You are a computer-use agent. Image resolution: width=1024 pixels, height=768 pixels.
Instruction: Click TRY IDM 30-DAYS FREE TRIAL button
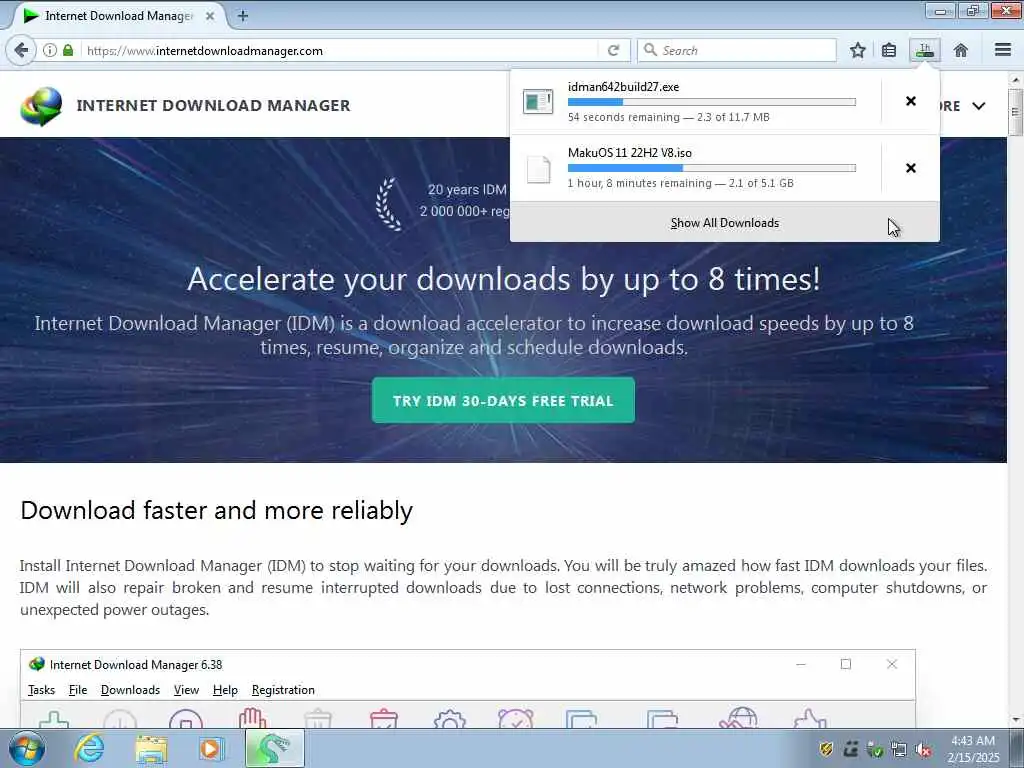[x=503, y=400]
